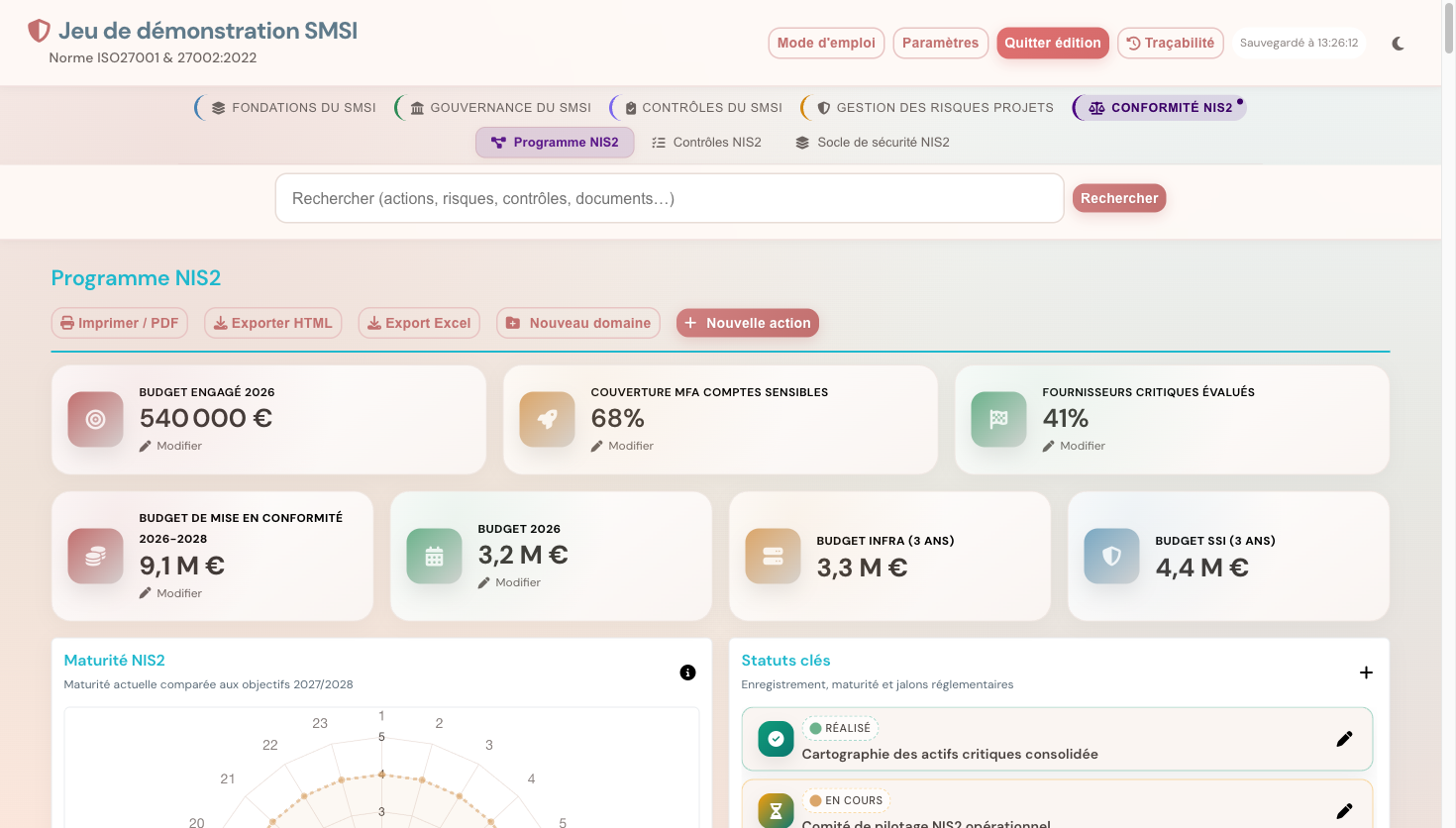Click the info icon on the Maturité NIS2 chart
This screenshot has height=828, width=1456.
(x=688, y=672)
